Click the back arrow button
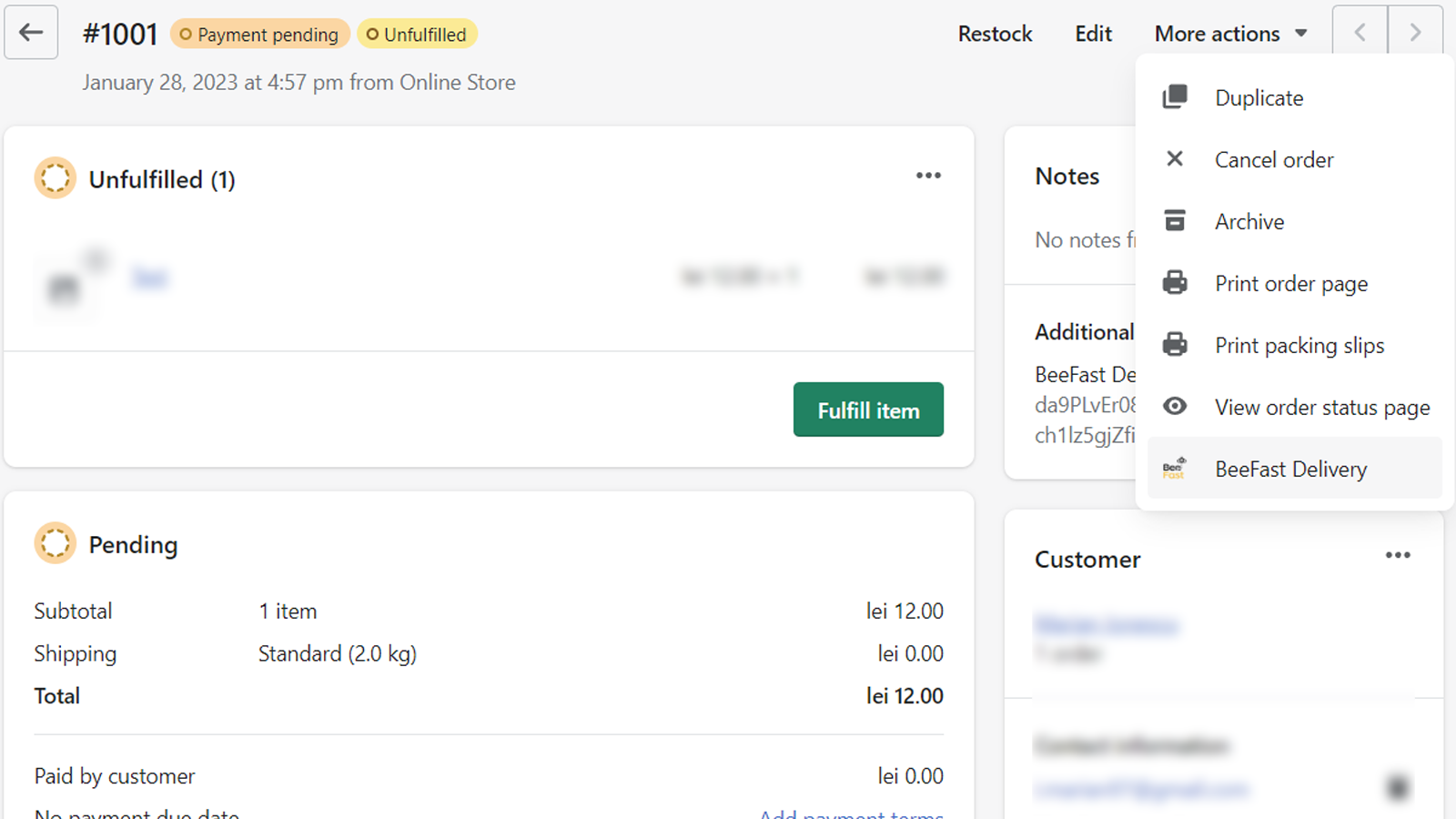The height and width of the screenshot is (819, 1456). (31, 33)
